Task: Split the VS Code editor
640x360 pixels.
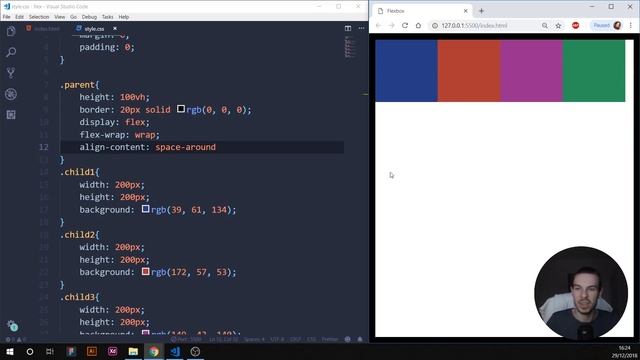Action: [348, 28]
